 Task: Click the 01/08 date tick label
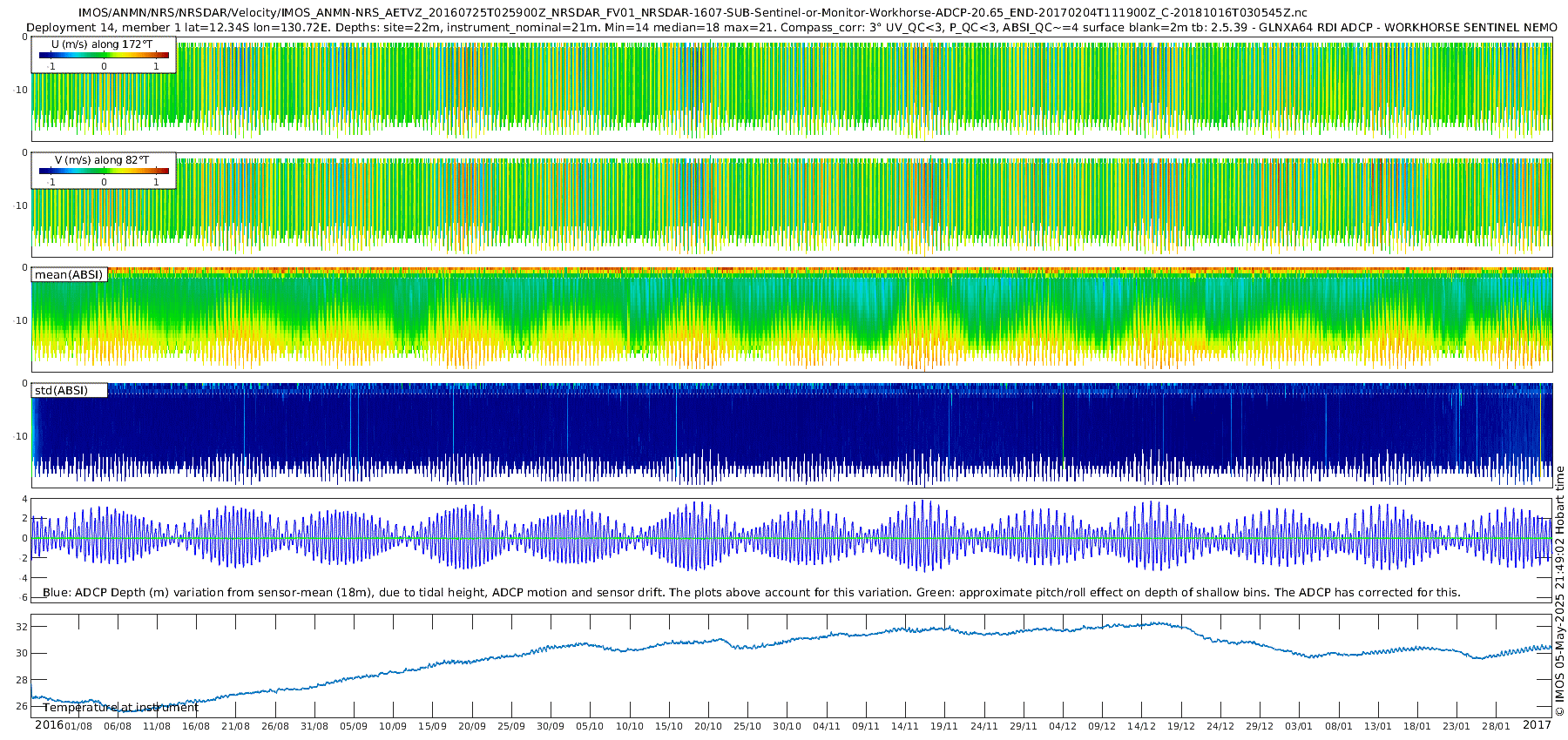(x=78, y=726)
